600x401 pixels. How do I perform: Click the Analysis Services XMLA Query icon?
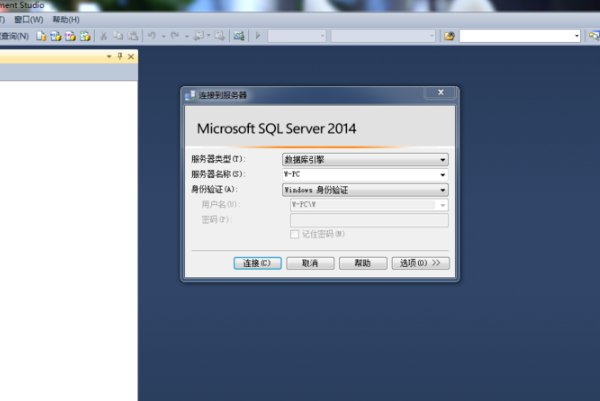pyautogui.click(x=85, y=36)
